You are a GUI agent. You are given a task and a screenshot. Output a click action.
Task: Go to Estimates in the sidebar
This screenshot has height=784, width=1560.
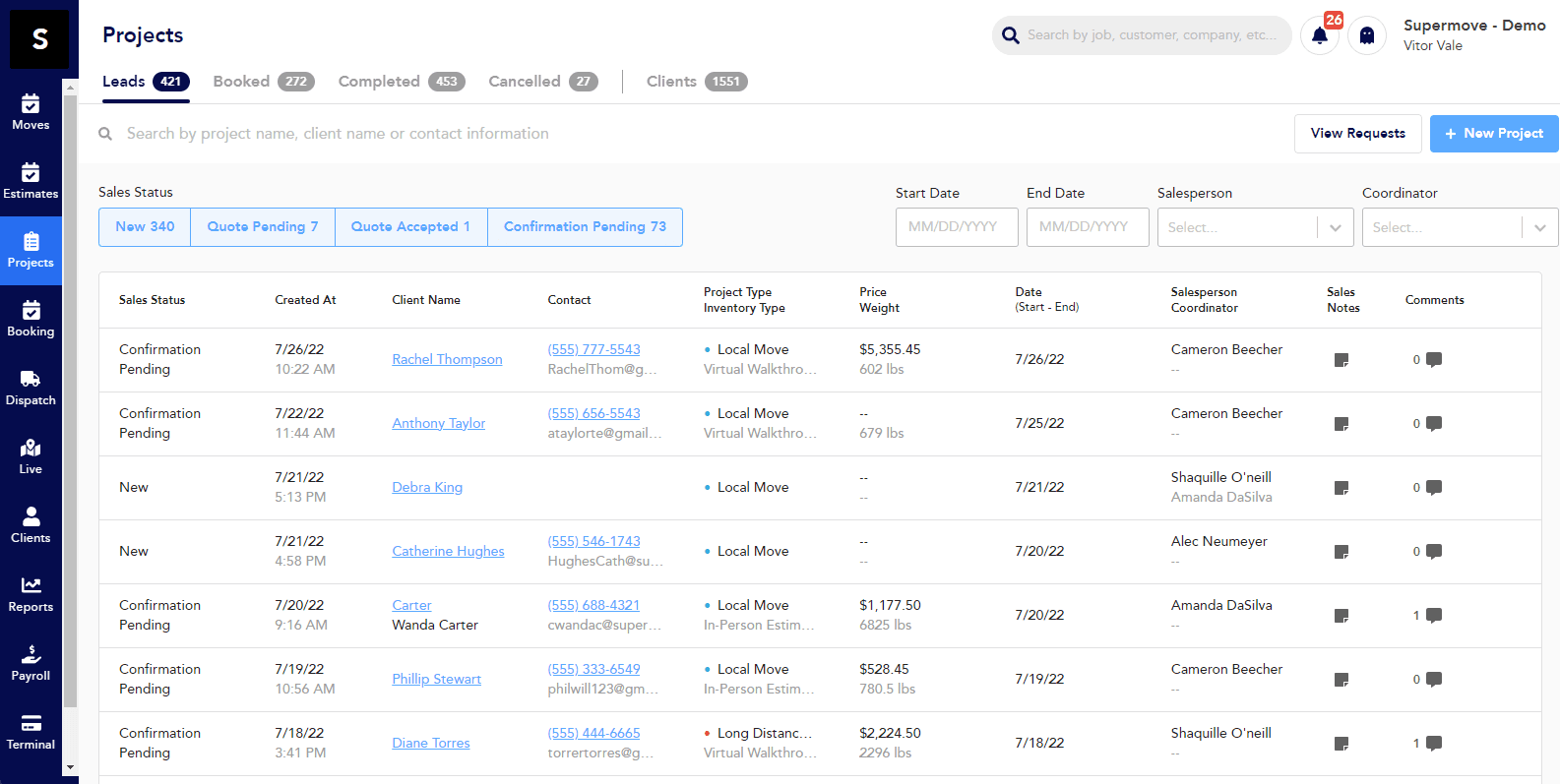(x=31, y=181)
